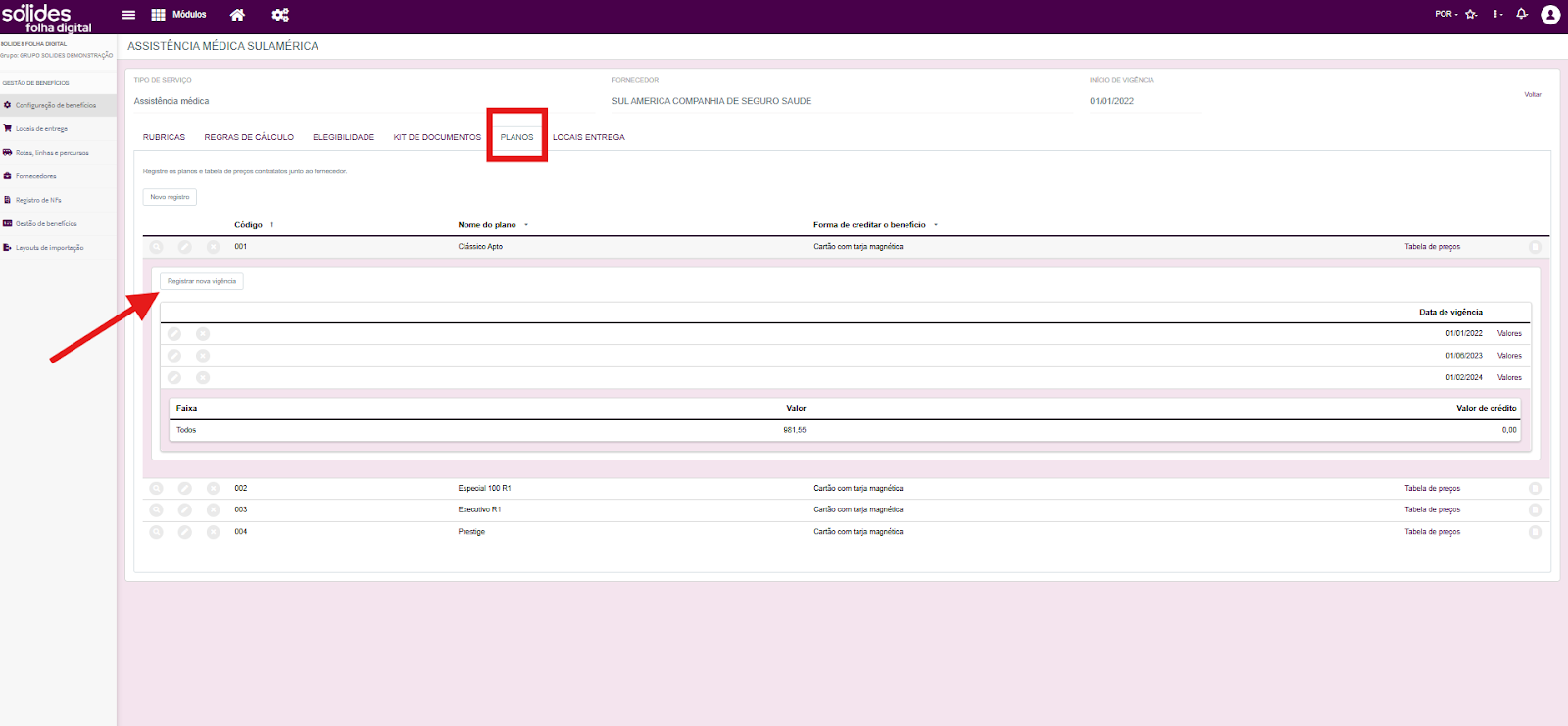Image resolution: width=1568 pixels, height=726 pixels.
Task: Delete plan 001 Clássico Apto
Action: pyautogui.click(x=213, y=247)
